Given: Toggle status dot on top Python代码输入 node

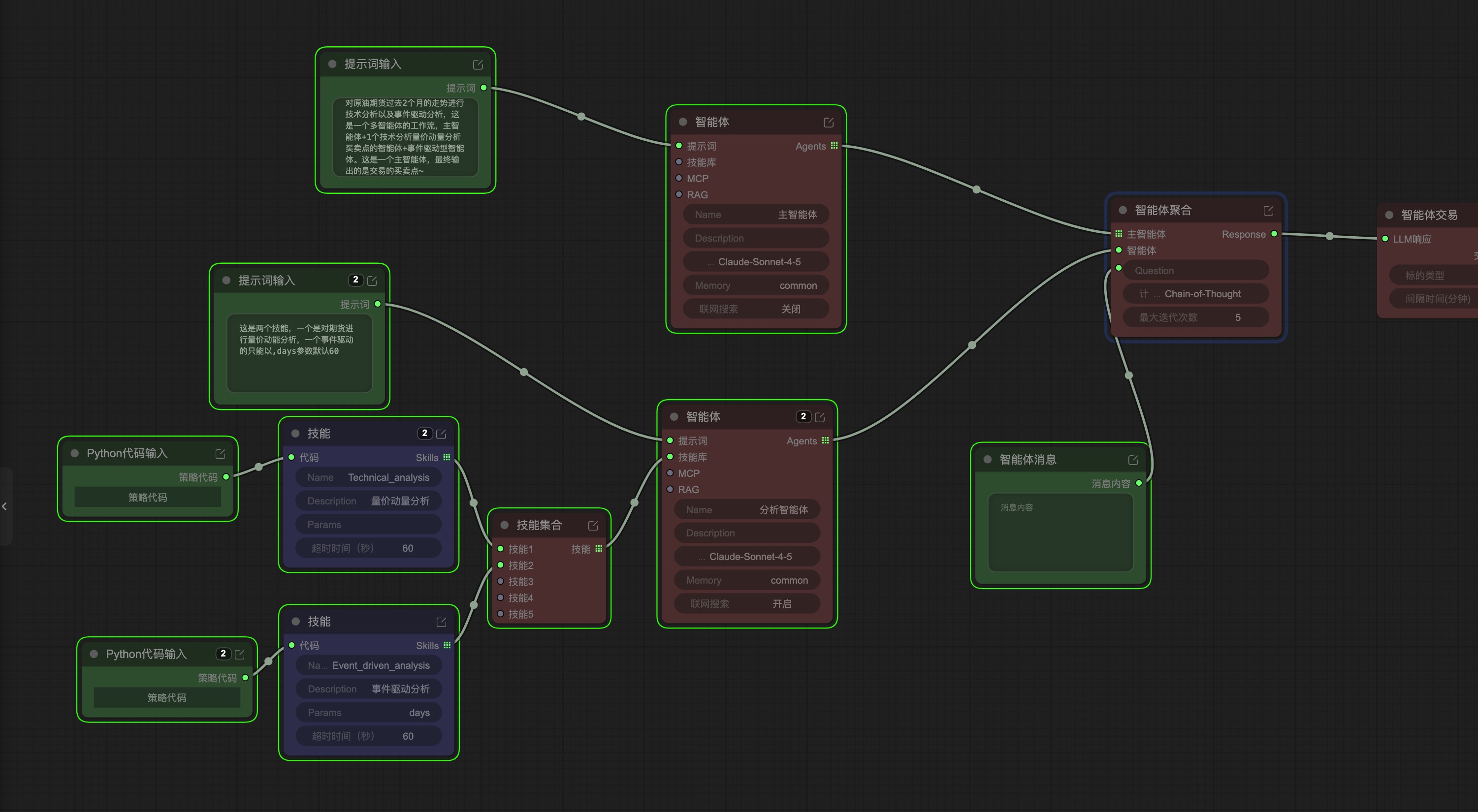Looking at the screenshot, I should (x=74, y=453).
